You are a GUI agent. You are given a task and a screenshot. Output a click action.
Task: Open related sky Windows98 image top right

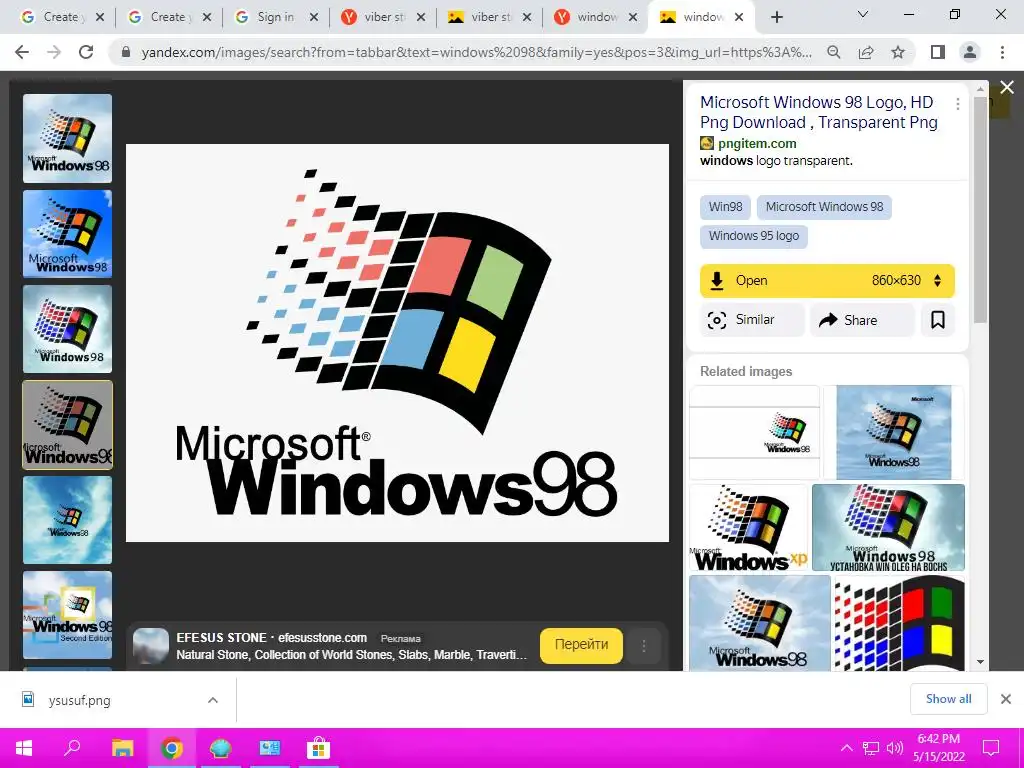click(x=893, y=432)
